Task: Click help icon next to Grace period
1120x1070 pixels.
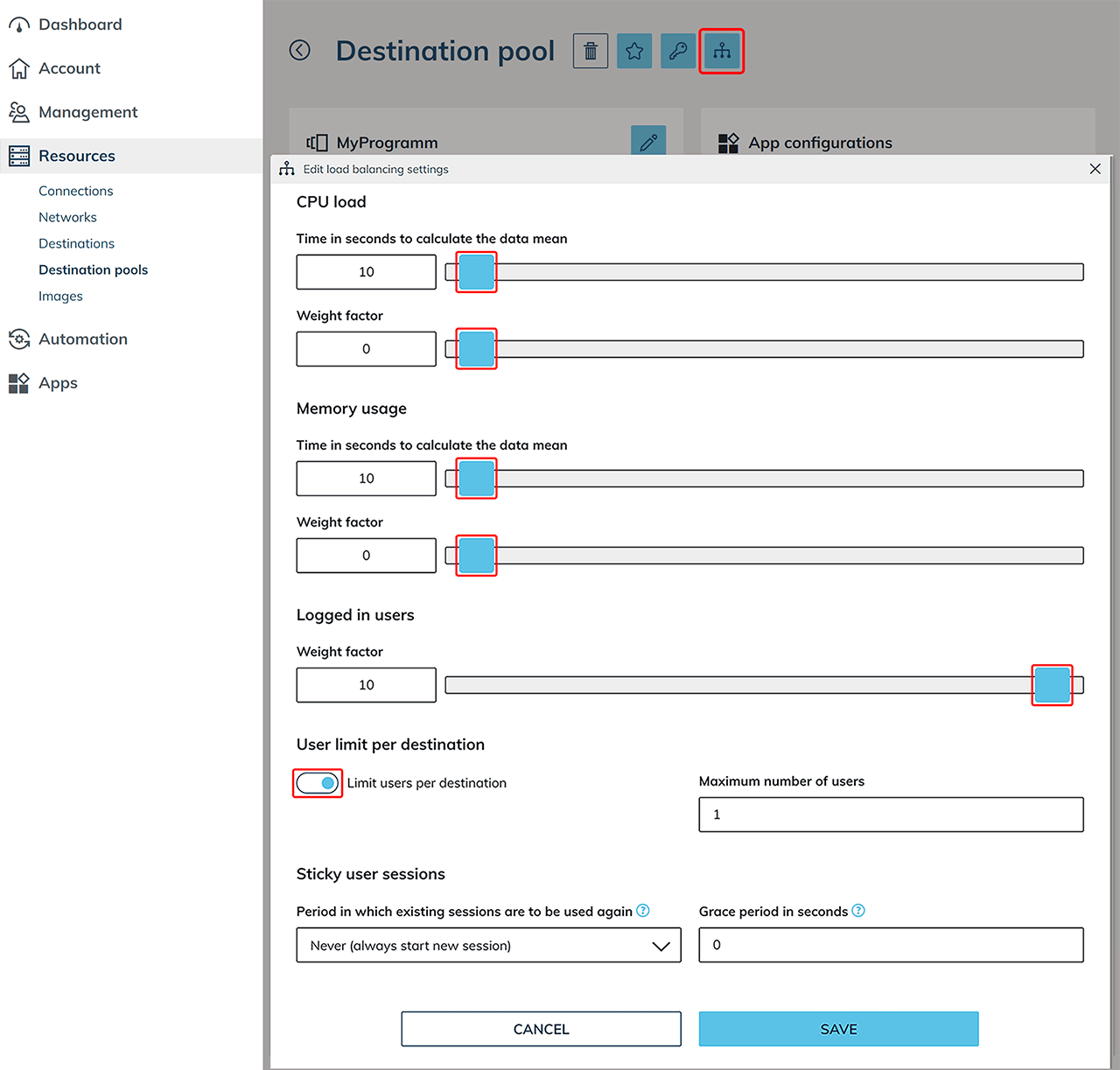Action: (858, 911)
